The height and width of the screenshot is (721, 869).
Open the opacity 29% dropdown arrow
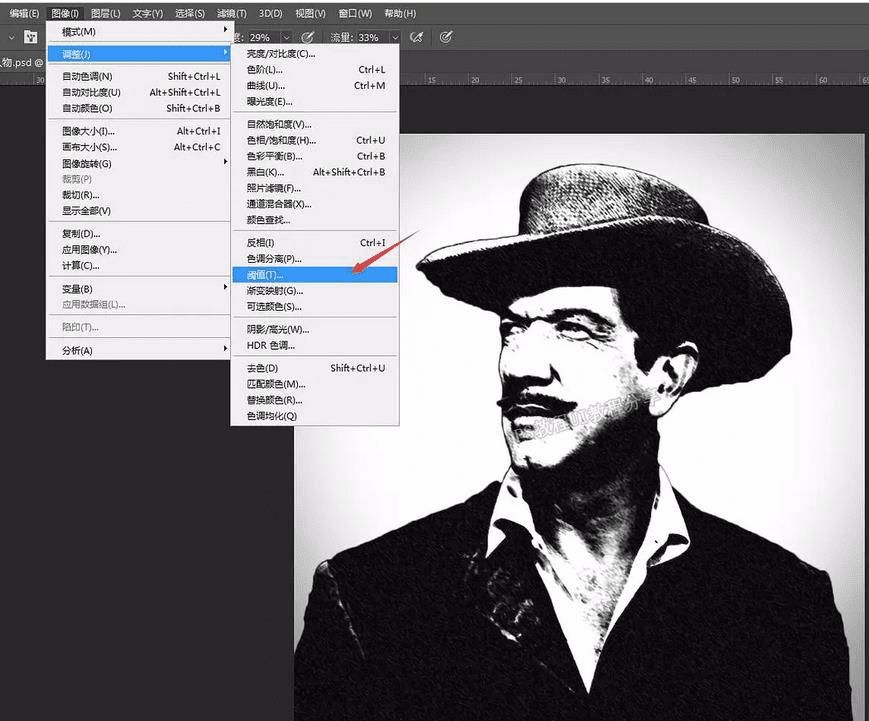click(286, 37)
